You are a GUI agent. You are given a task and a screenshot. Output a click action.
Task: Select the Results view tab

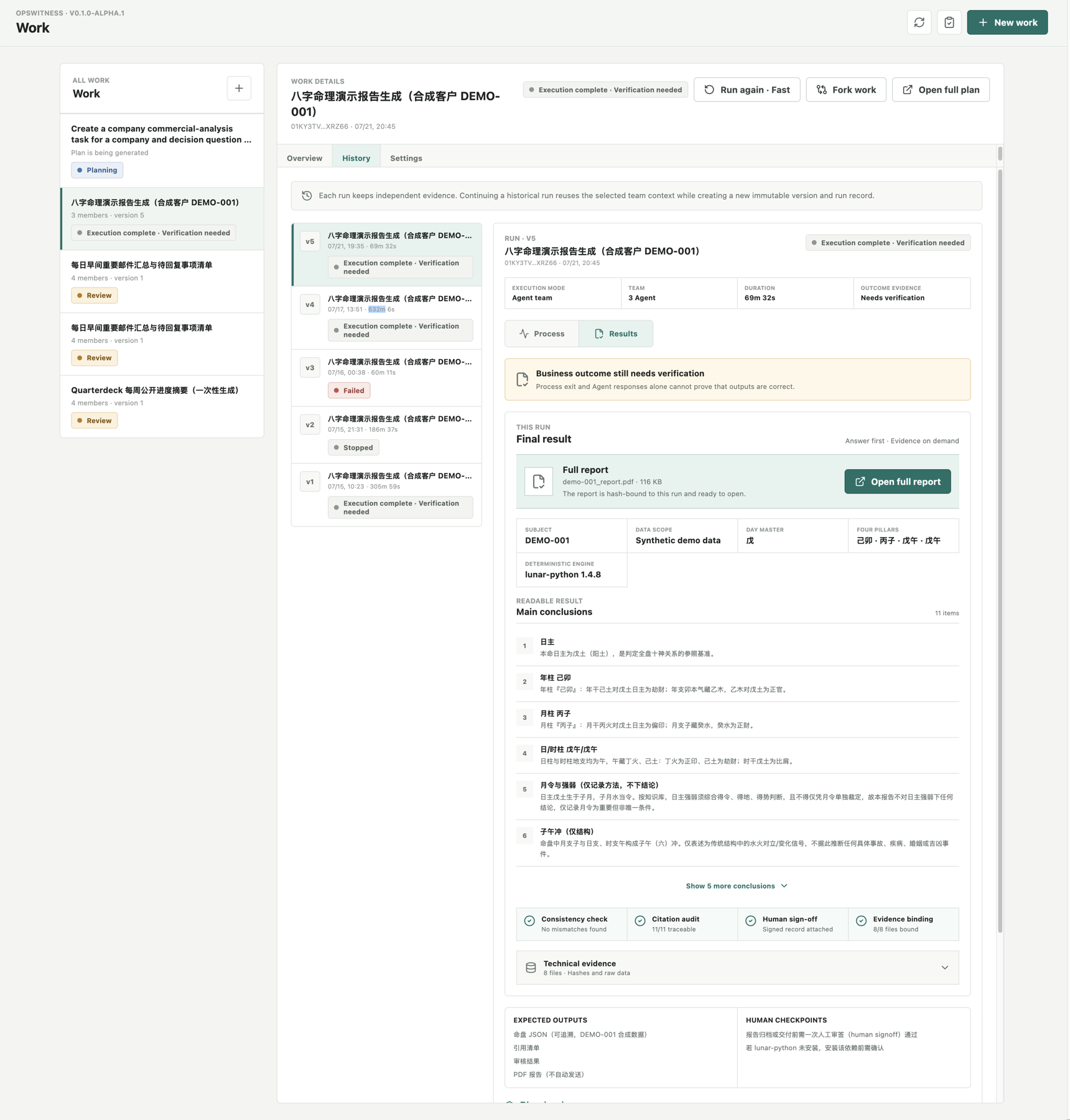[x=616, y=334]
